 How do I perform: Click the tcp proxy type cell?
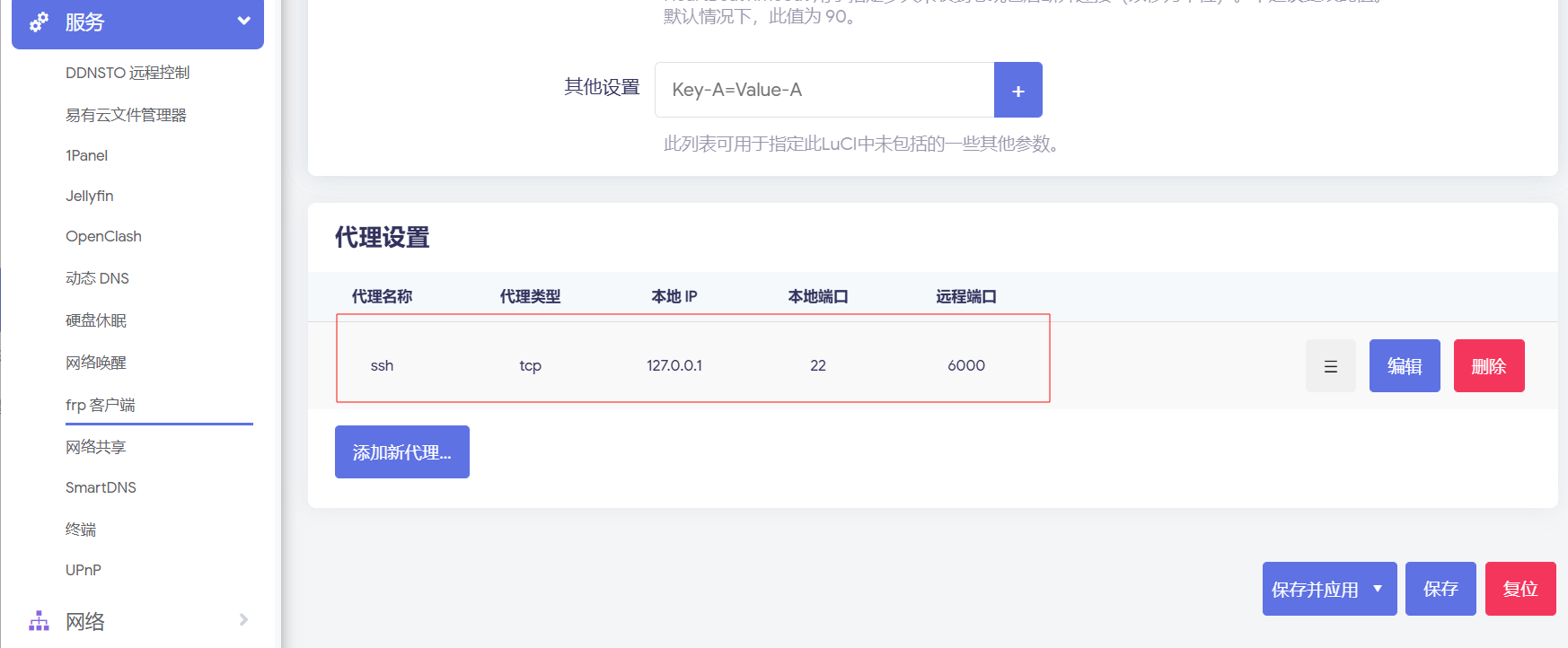tap(530, 365)
